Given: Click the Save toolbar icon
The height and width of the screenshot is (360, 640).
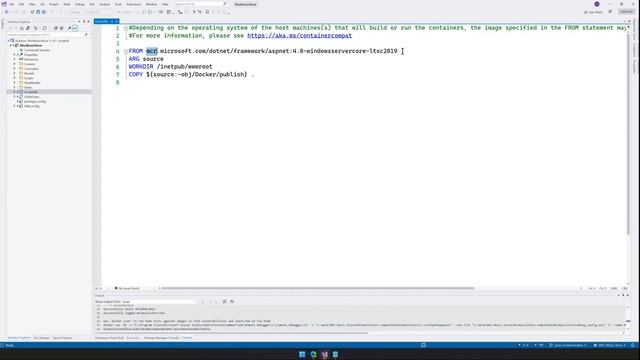Looking at the screenshot, I should (38, 12).
